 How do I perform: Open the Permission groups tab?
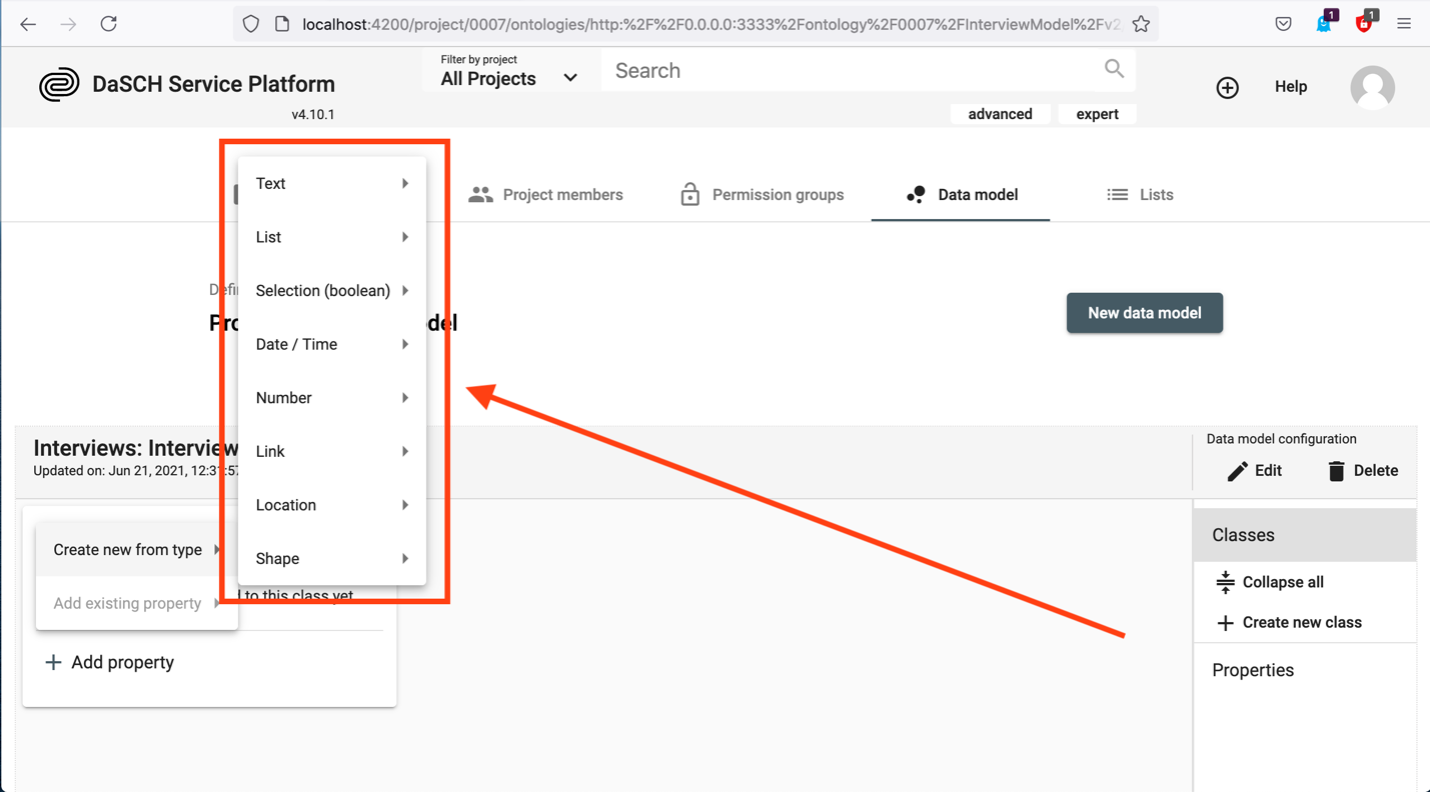pos(762,195)
